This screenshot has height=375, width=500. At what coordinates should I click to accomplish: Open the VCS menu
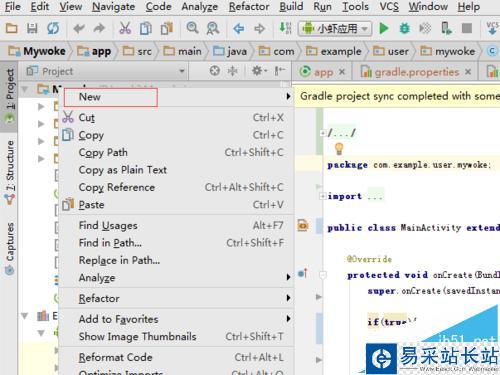389,6
